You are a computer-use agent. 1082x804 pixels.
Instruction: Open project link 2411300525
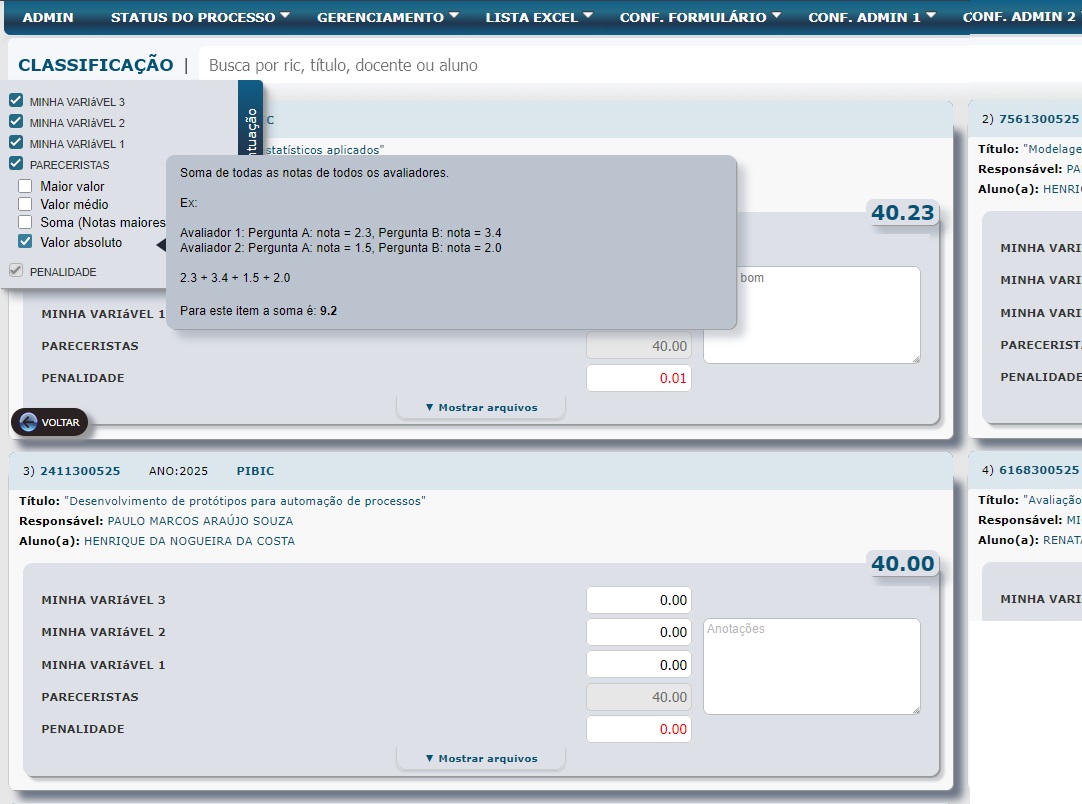[80, 471]
